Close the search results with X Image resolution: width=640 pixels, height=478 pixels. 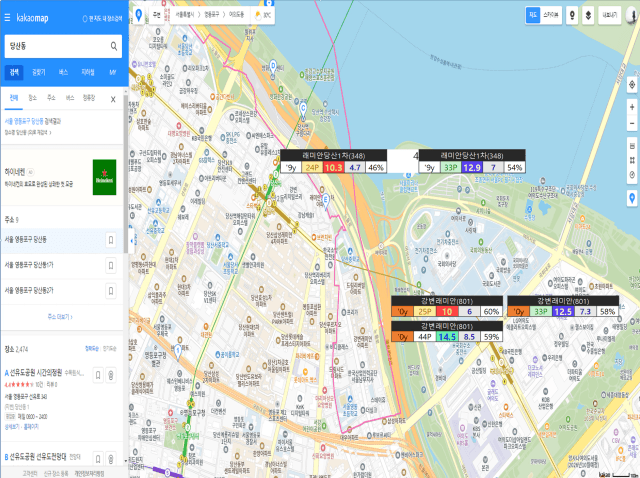pyautogui.click(x=113, y=99)
